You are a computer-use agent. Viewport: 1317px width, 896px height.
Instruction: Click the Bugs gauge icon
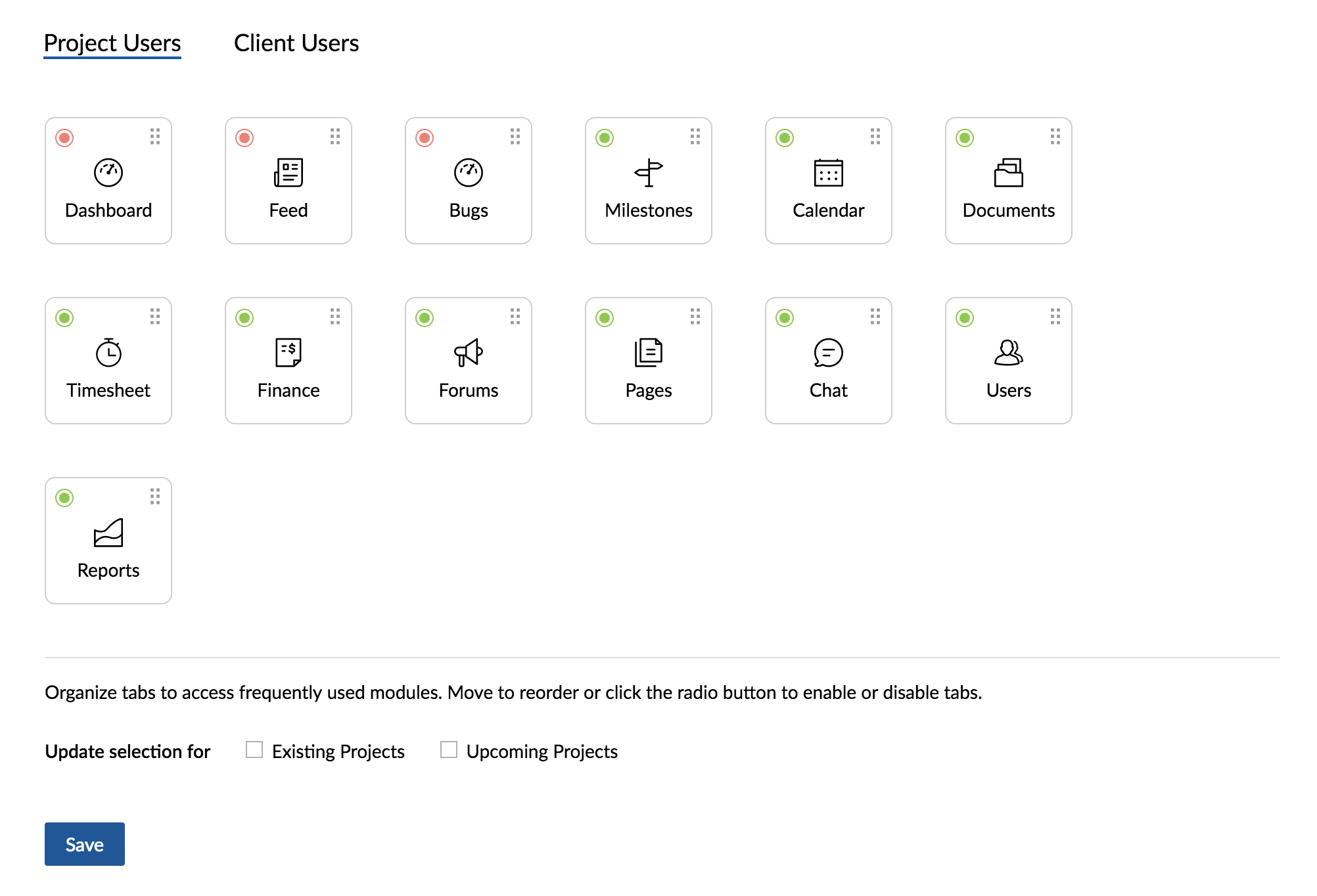(x=469, y=173)
